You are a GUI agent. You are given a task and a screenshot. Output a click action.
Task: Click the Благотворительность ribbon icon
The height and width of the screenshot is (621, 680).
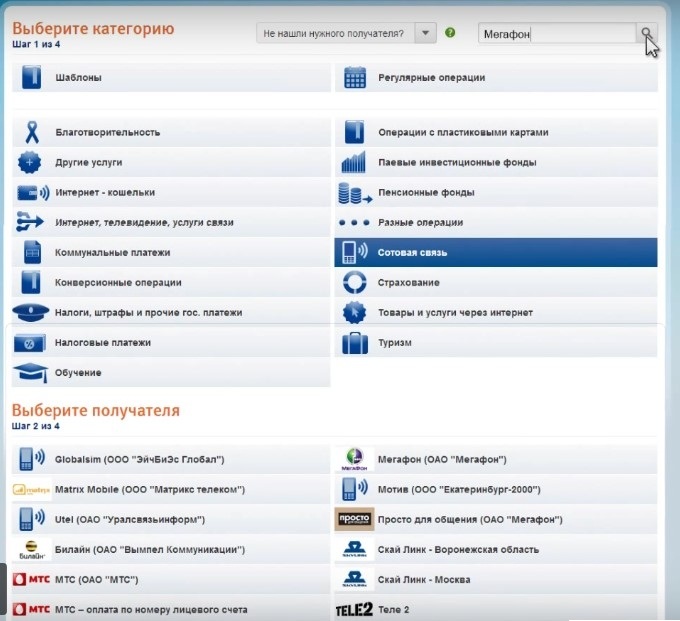coord(31,132)
